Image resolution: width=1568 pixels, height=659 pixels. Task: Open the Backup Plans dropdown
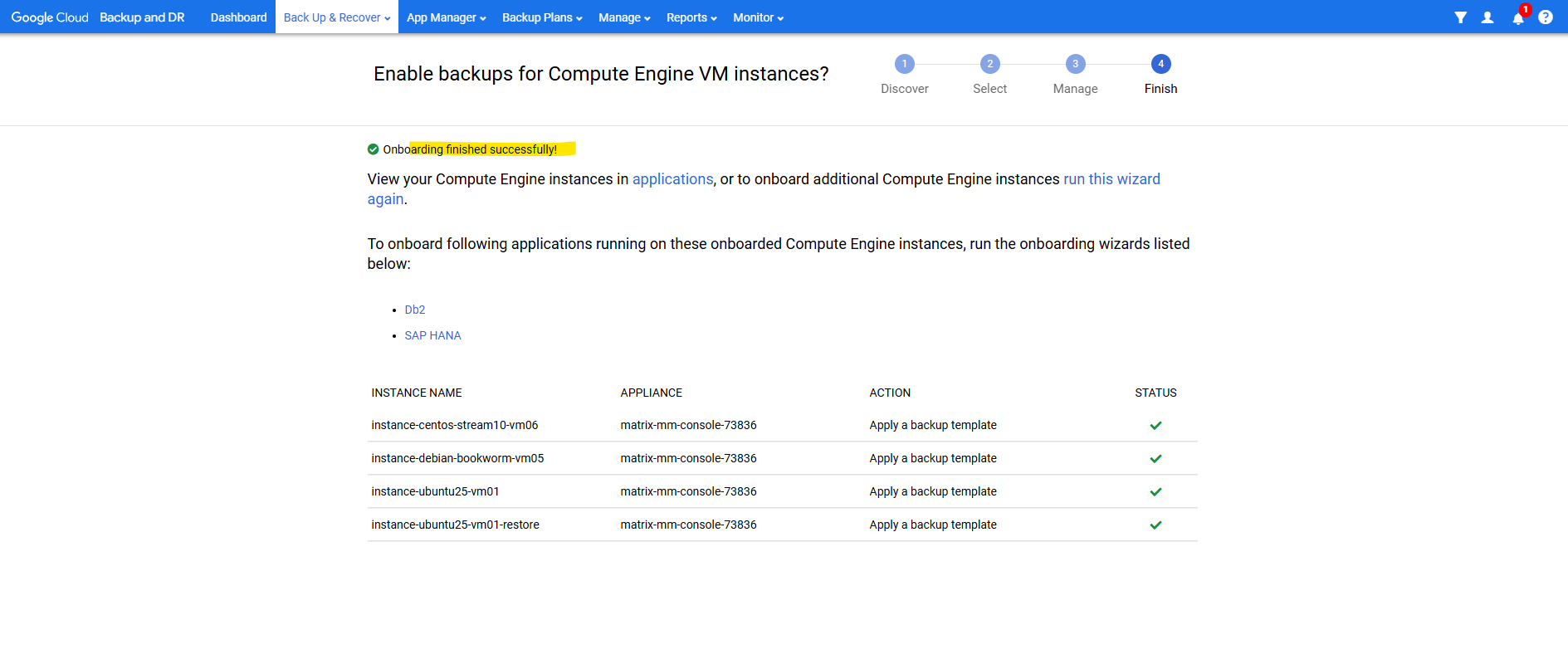[542, 17]
